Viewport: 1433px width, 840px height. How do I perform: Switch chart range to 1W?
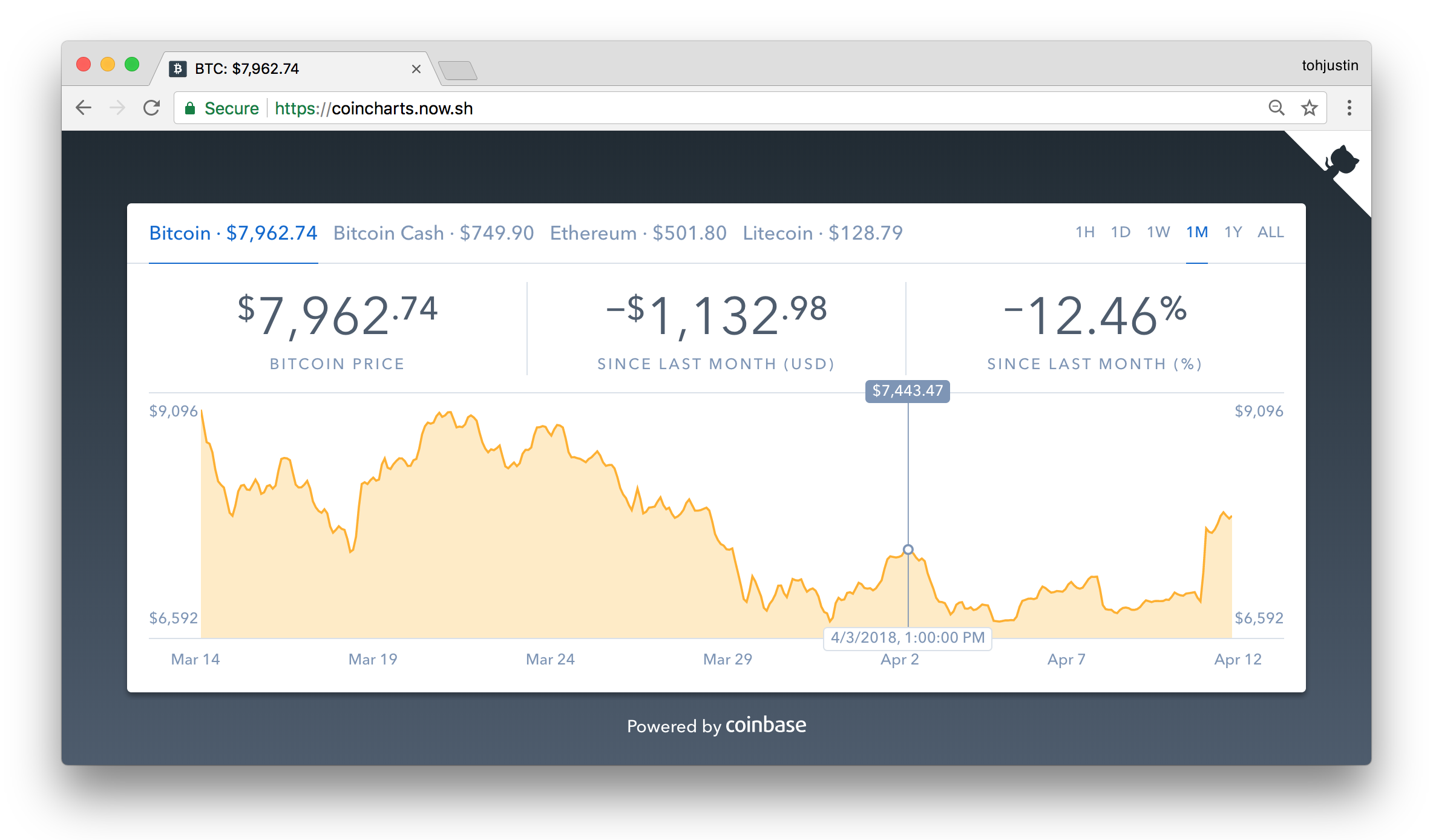point(1158,232)
